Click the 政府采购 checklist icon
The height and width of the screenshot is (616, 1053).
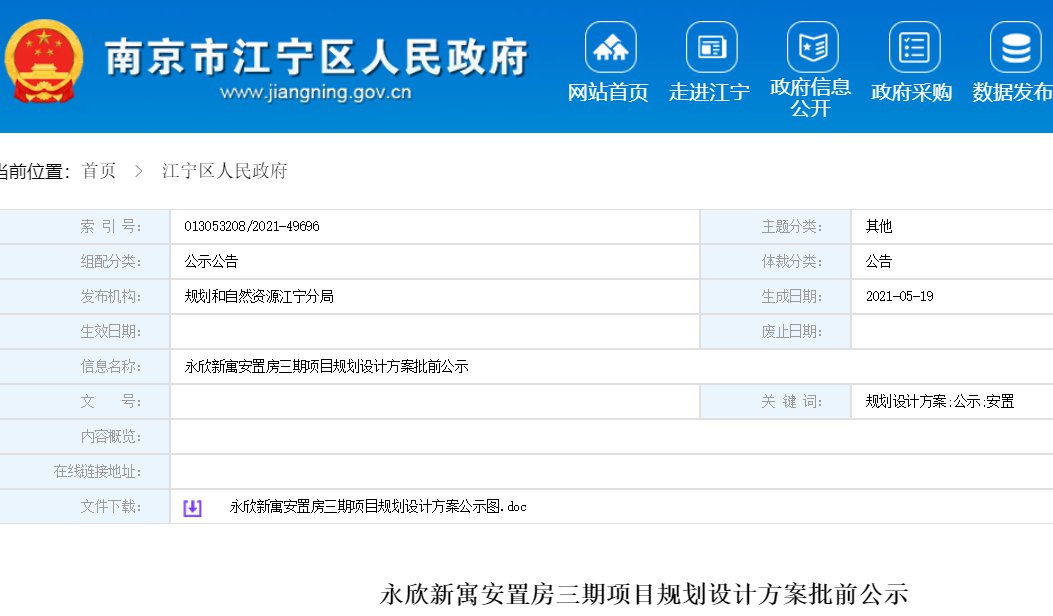click(914, 47)
